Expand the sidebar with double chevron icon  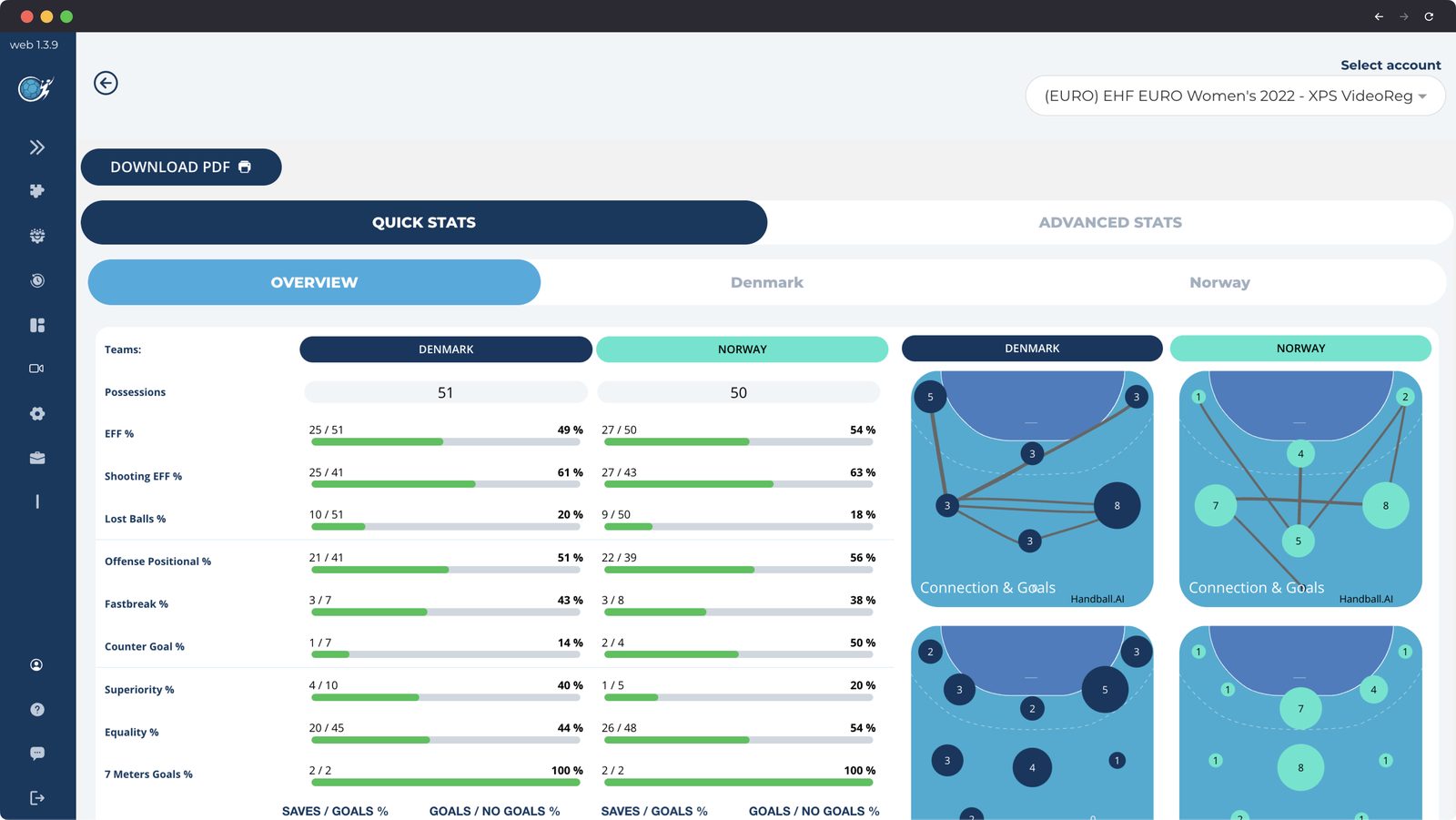point(37,147)
